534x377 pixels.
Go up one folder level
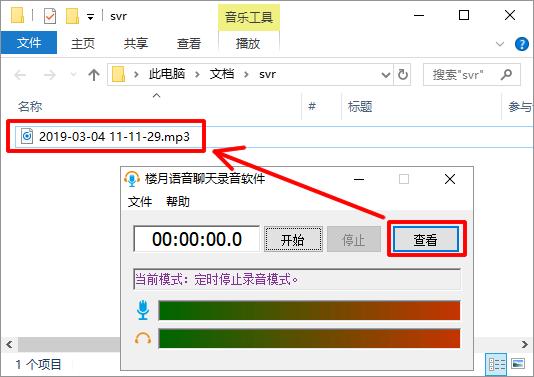click(x=94, y=75)
